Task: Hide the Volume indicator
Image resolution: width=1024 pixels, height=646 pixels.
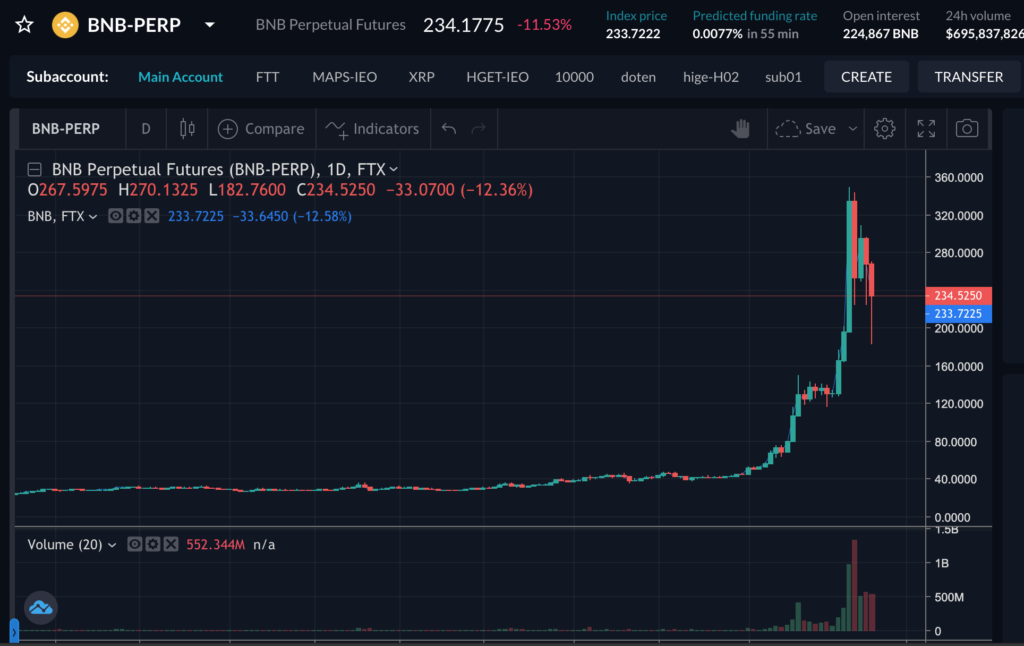Action: [x=135, y=544]
